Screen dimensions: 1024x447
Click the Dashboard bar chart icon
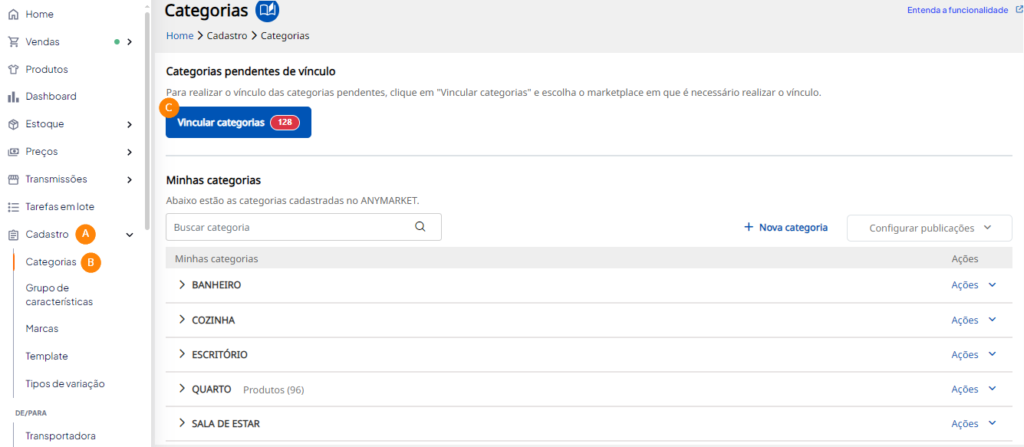coord(12,97)
